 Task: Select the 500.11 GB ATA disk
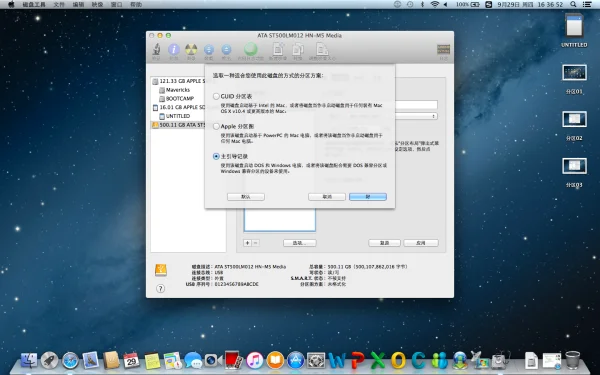click(178, 125)
